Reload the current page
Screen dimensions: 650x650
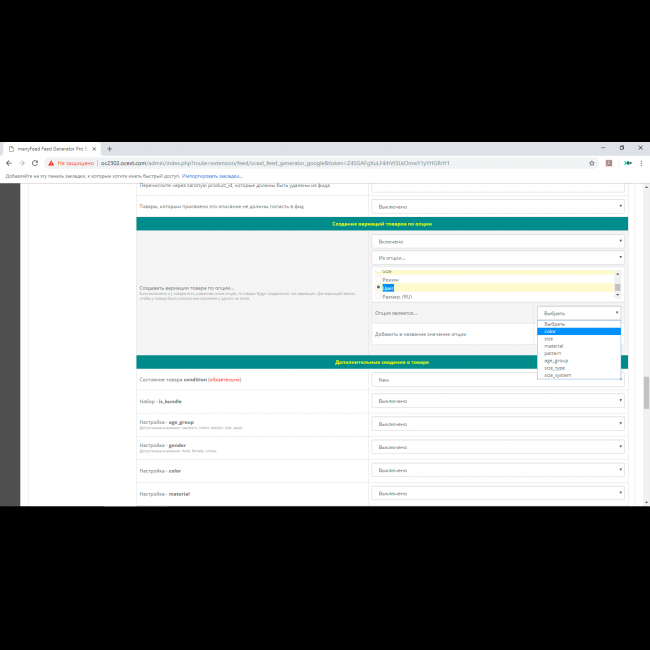35,163
